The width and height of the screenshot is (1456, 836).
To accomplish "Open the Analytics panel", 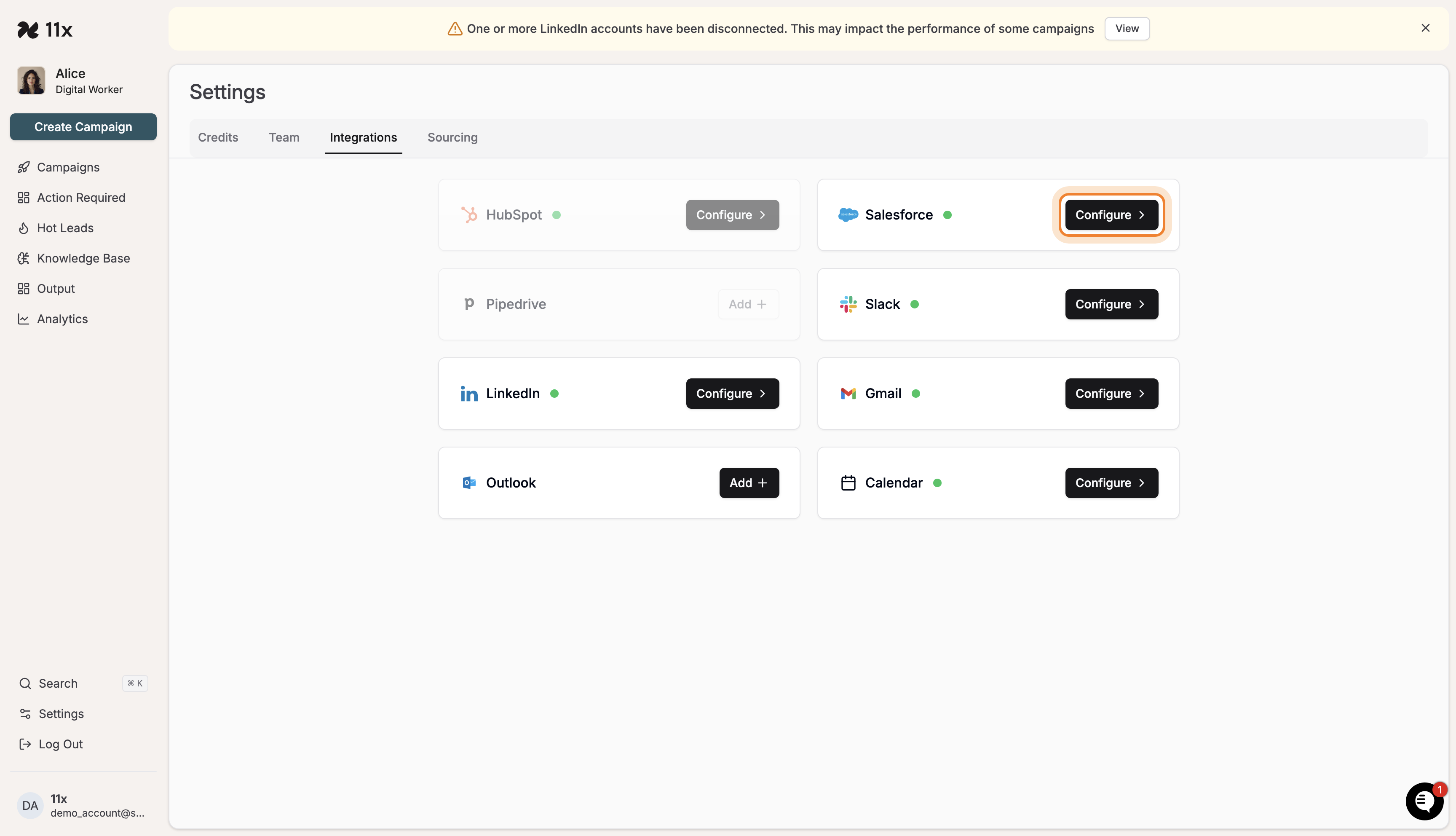I will (62, 319).
